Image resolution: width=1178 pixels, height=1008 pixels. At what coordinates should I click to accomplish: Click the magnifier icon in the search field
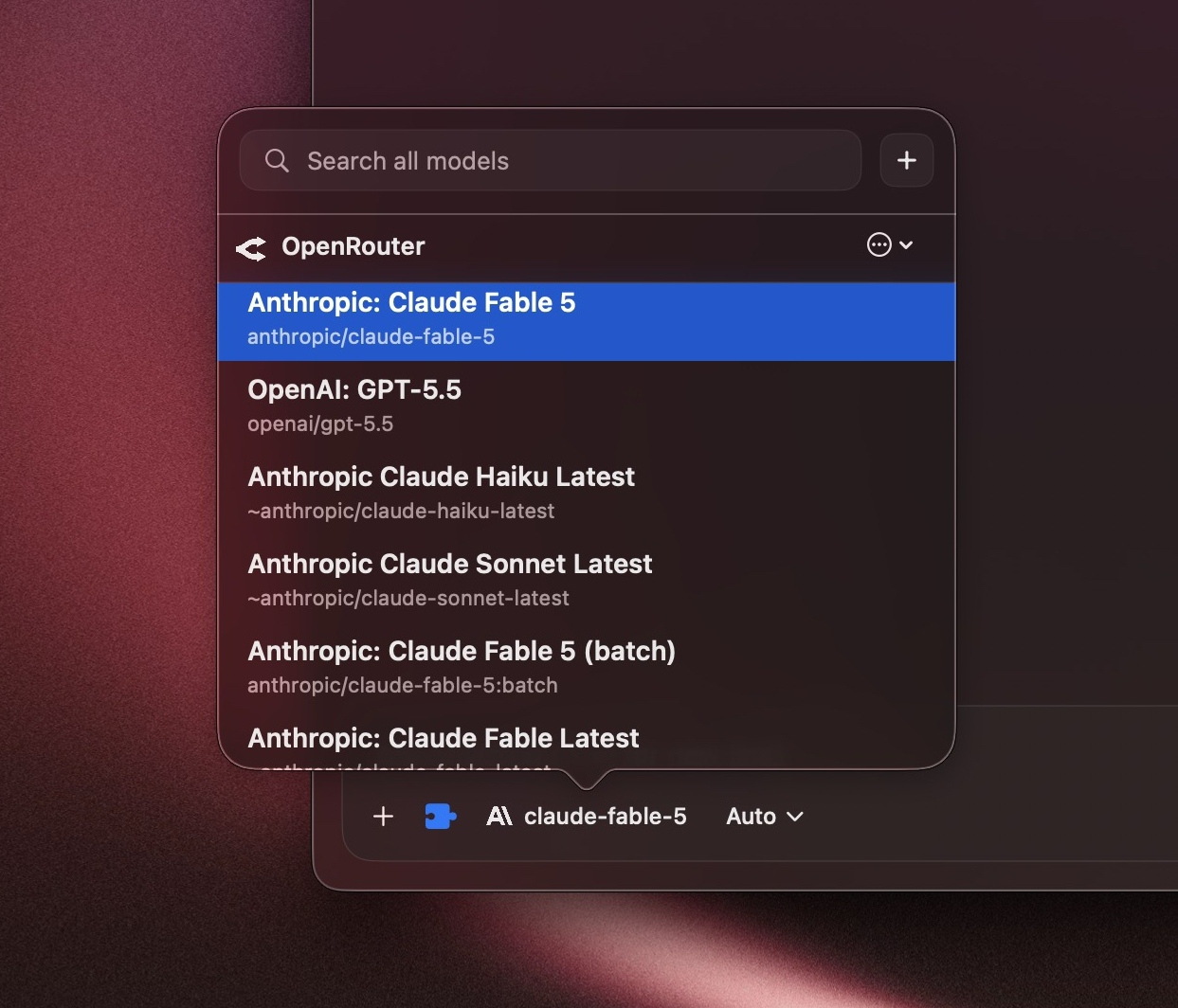[x=277, y=160]
